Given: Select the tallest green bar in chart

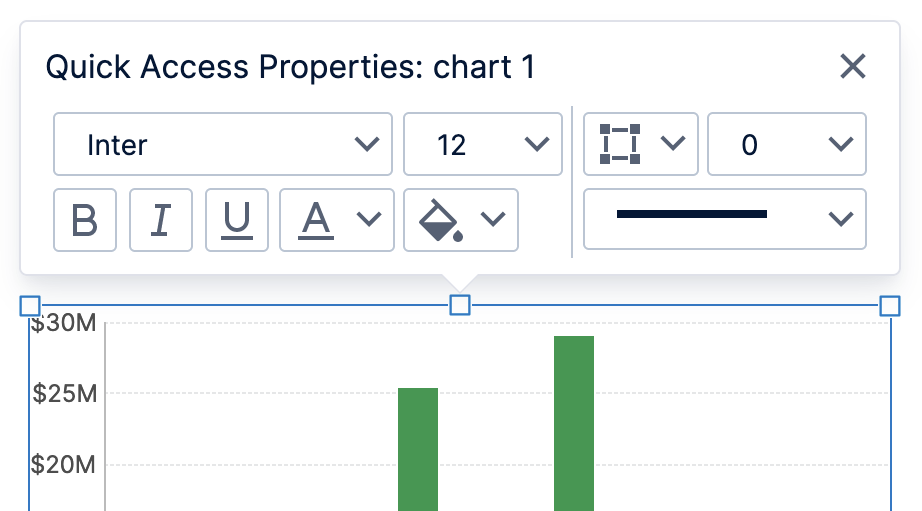Looking at the screenshot, I should pos(574,423).
